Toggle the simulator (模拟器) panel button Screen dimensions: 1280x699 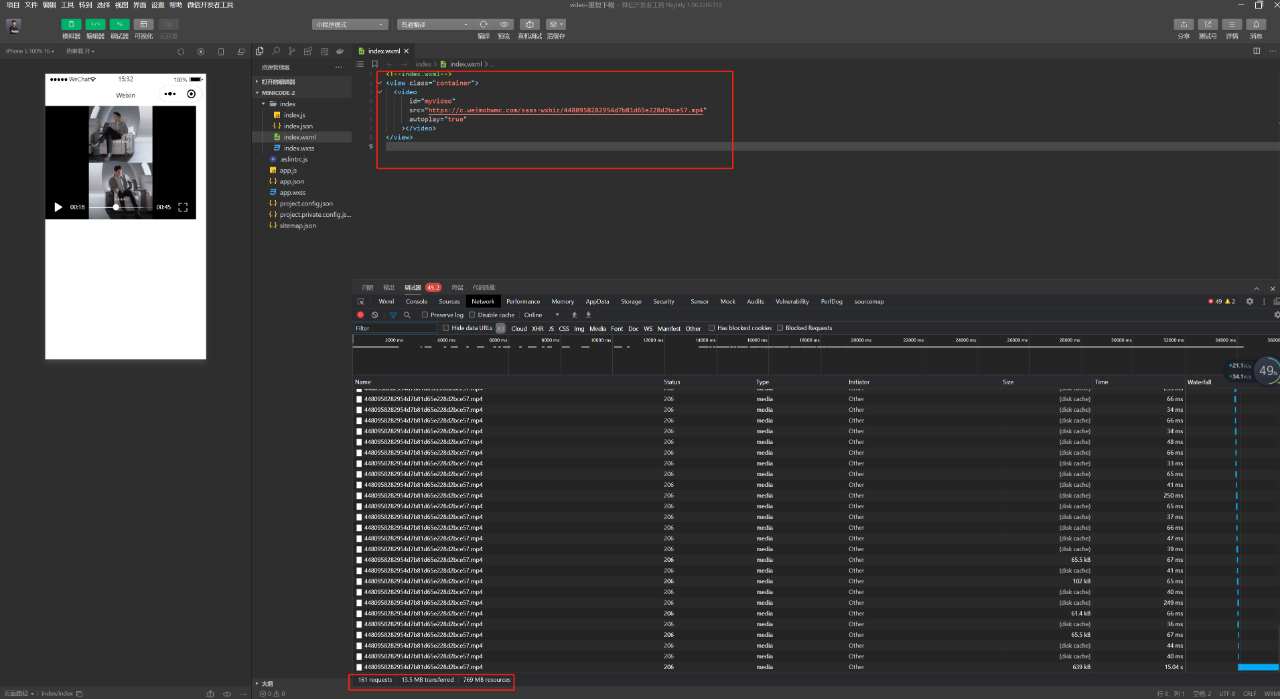[x=71, y=24]
